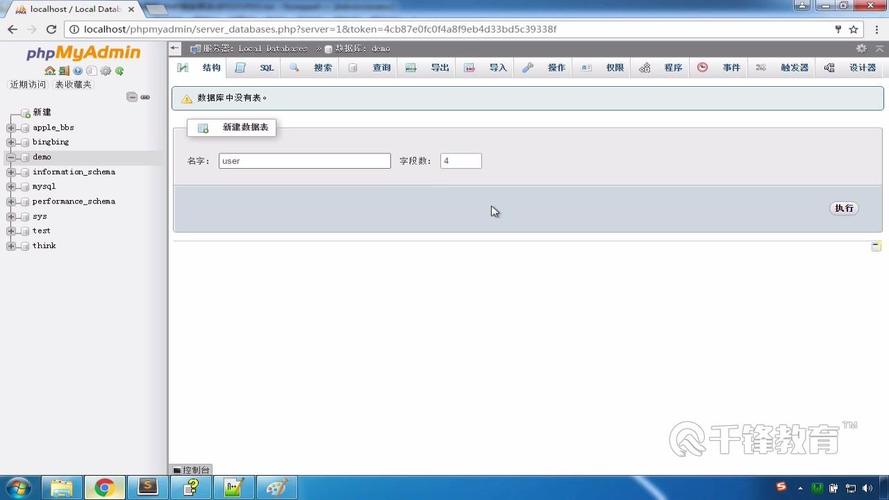Image resolution: width=889 pixels, height=500 pixels.
Task: Open the 设计器 tab
Action: coord(850,67)
